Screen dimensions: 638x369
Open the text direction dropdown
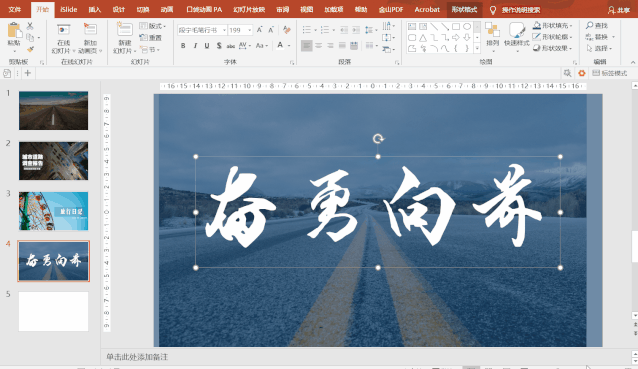(388, 26)
